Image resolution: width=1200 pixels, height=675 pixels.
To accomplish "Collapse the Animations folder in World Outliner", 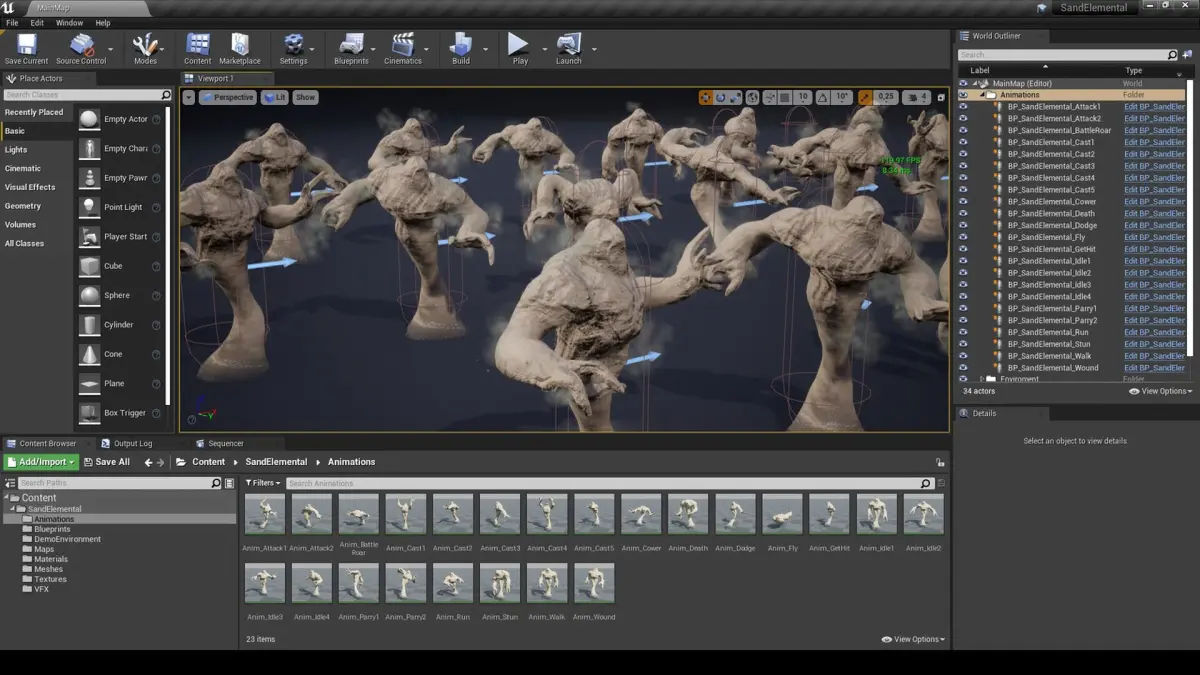I will pyautogui.click(x=982, y=95).
